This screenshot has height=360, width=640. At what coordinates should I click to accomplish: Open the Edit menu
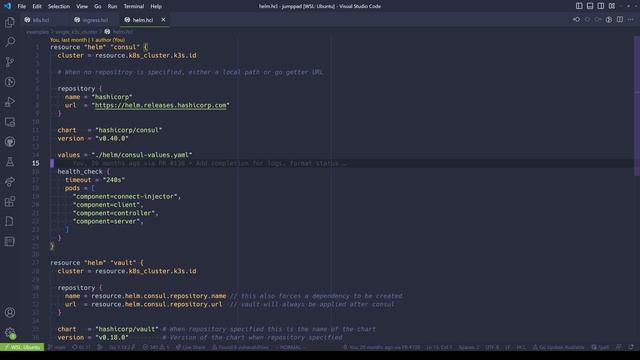pyautogui.click(x=37, y=6)
